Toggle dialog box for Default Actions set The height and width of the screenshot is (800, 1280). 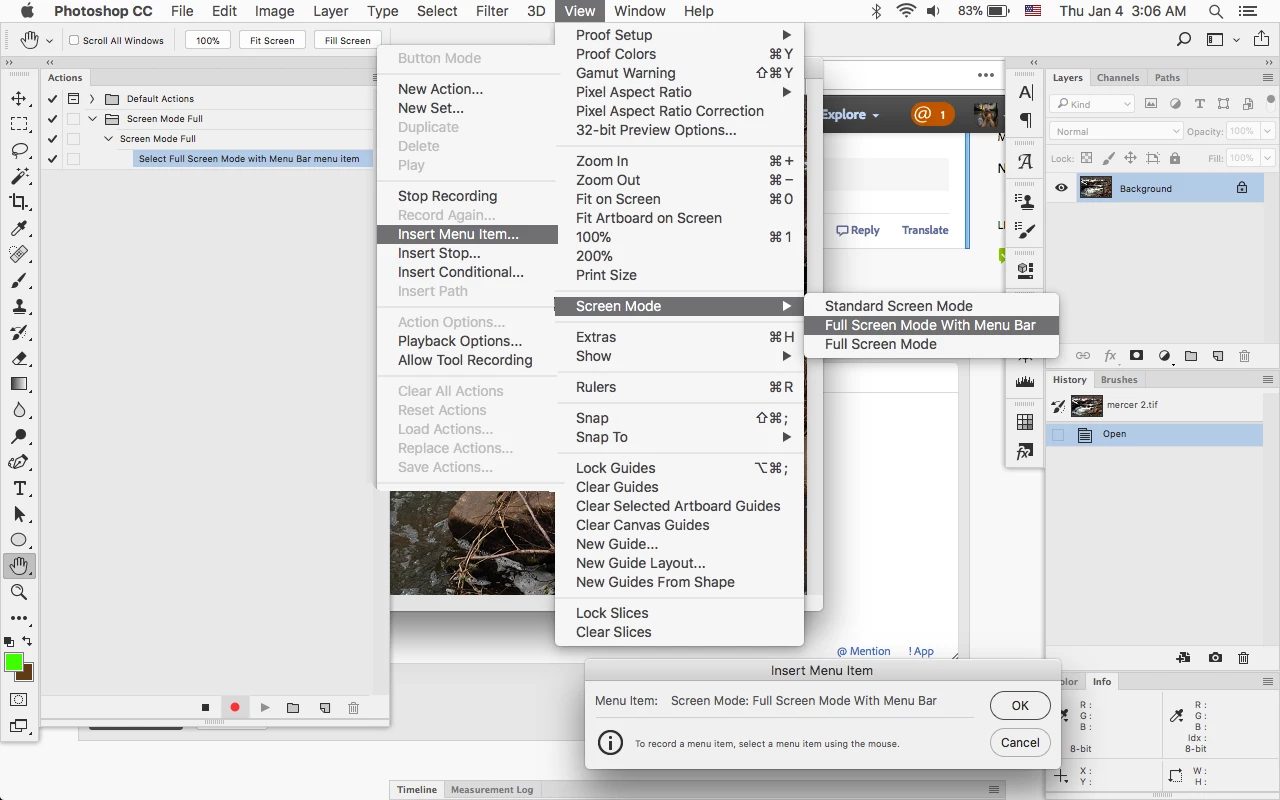tap(73, 98)
